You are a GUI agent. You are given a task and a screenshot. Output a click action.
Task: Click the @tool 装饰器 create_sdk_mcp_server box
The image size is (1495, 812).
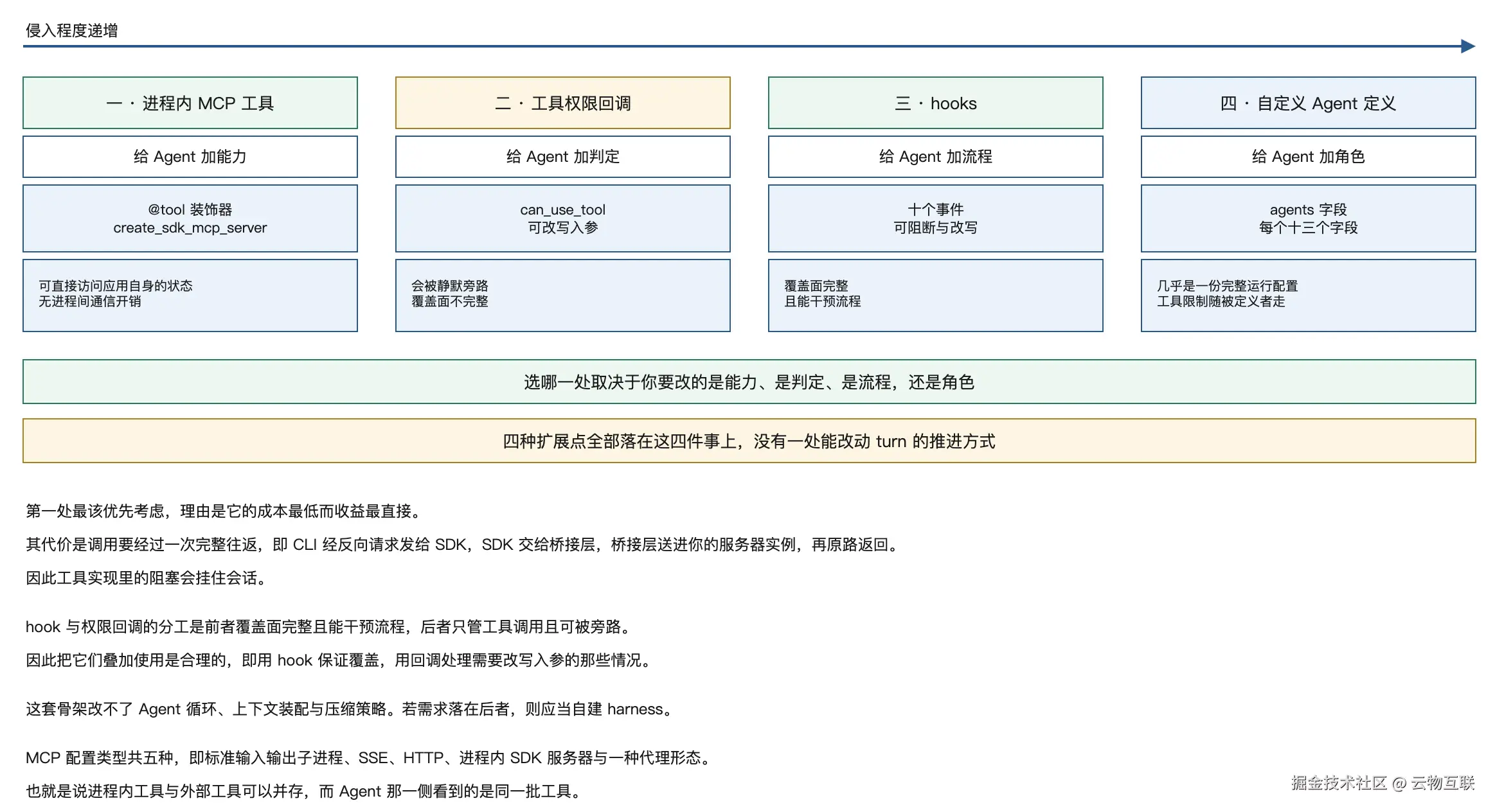point(190,218)
